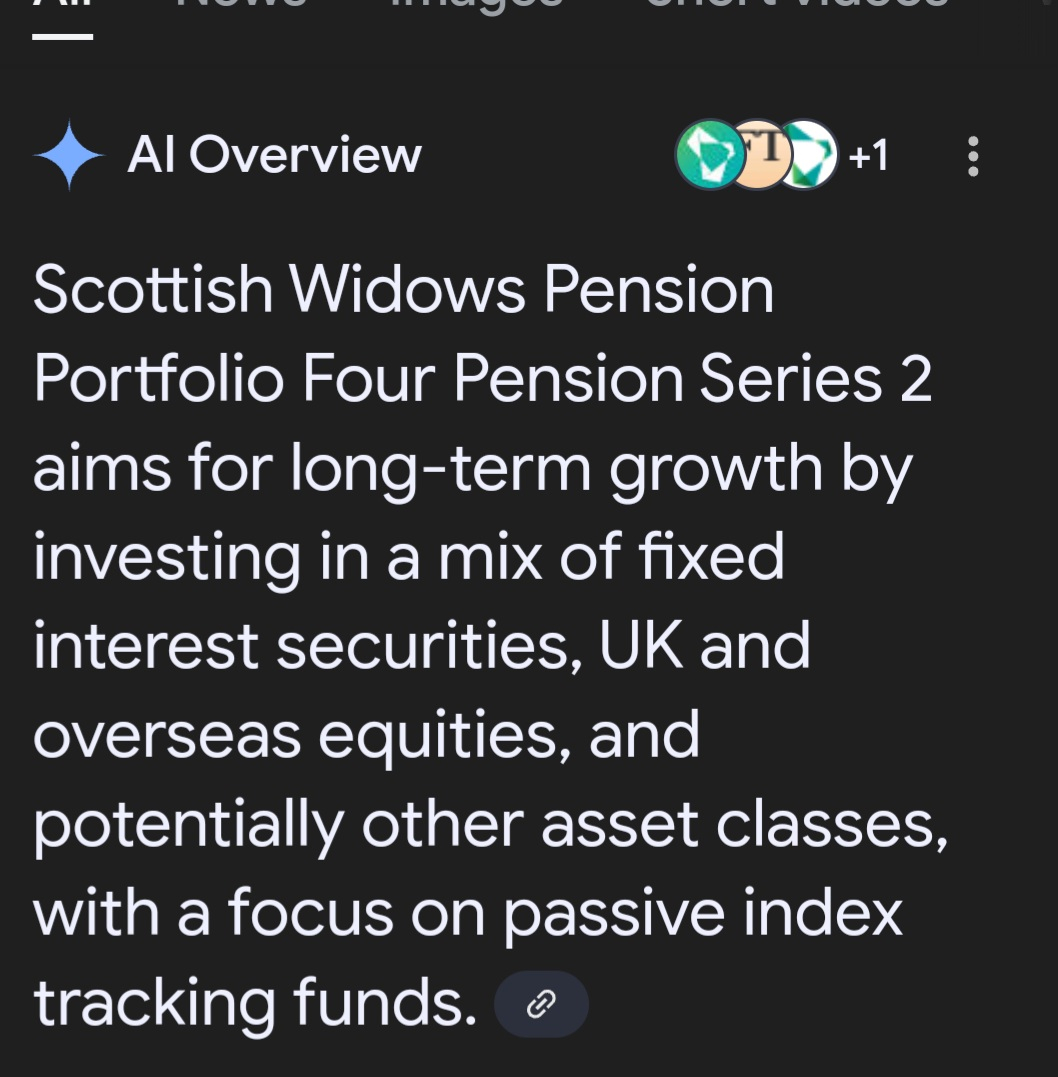Click the 'interest securities, UK and' line
This screenshot has height=1077, width=1058.
(422, 646)
